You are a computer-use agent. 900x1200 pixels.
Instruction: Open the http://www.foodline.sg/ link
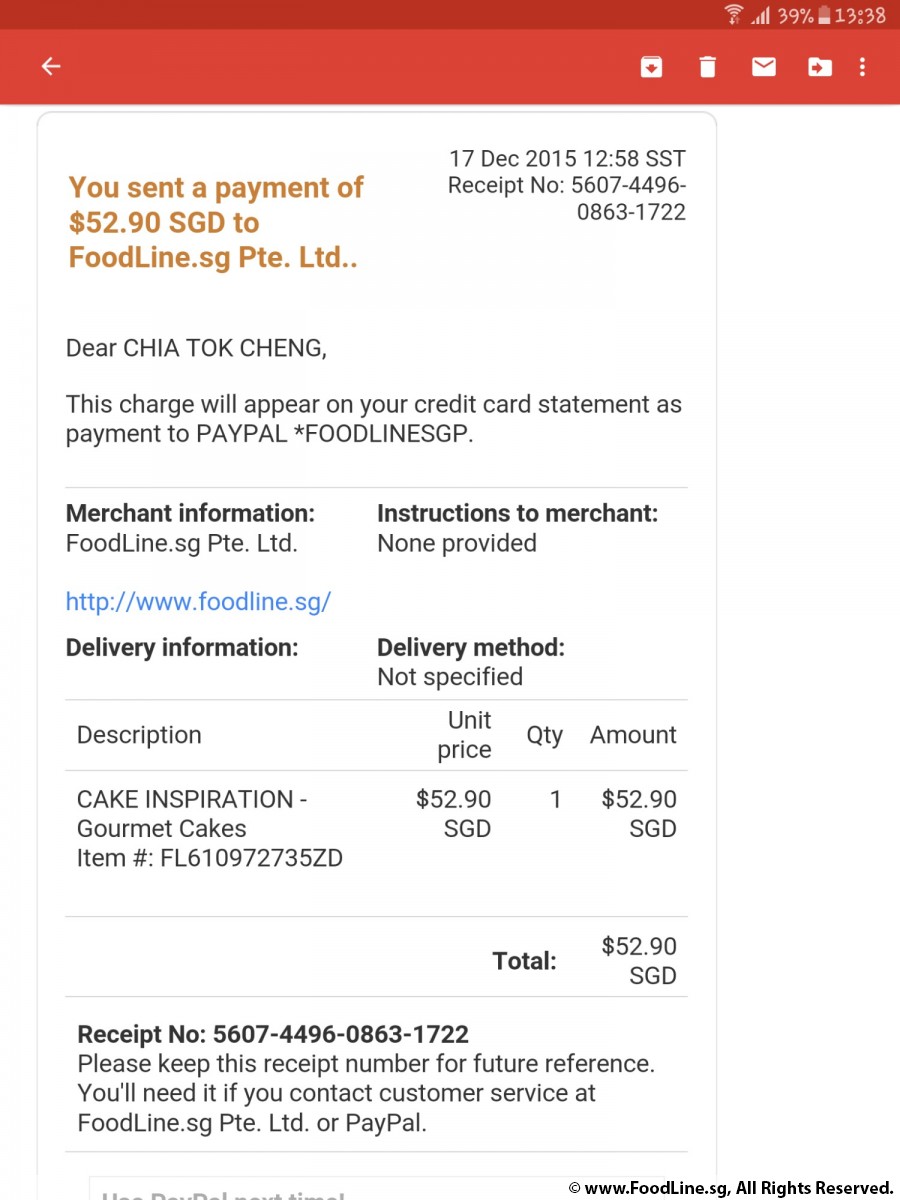click(x=198, y=601)
